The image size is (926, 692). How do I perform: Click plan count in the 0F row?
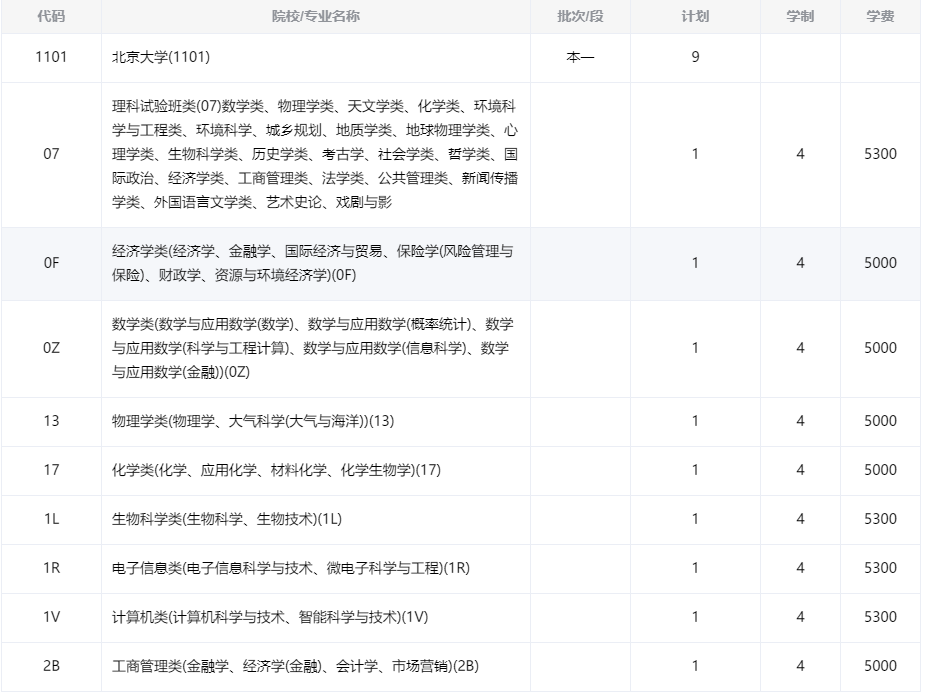(x=695, y=263)
